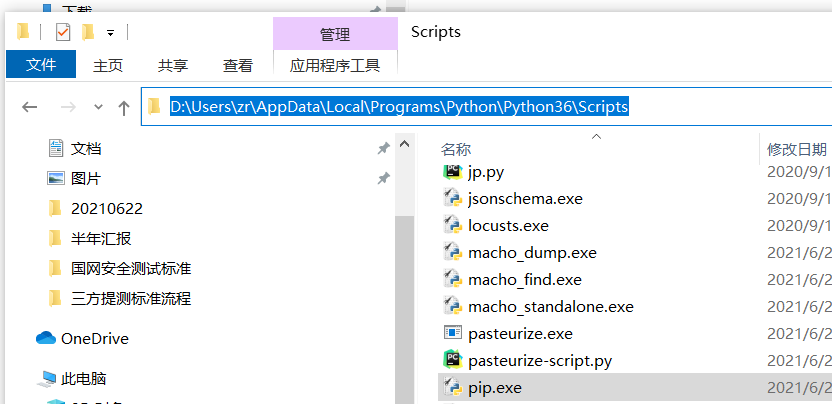Viewport: 832px width, 404px height.
Task: Open the 三方提测标准流程 folder
Action: (131, 298)
